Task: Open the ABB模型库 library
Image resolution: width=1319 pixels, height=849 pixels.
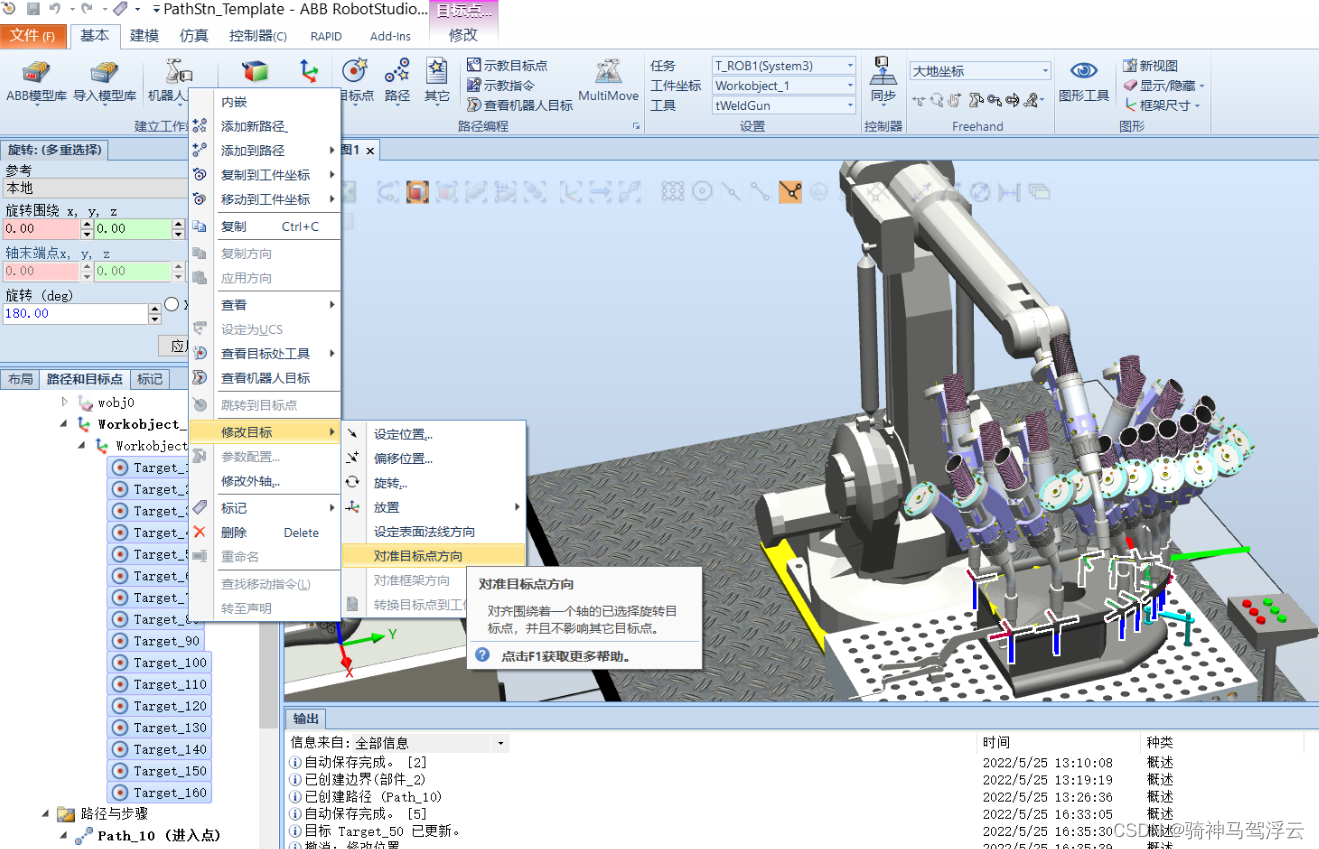Action: point(36,82)
